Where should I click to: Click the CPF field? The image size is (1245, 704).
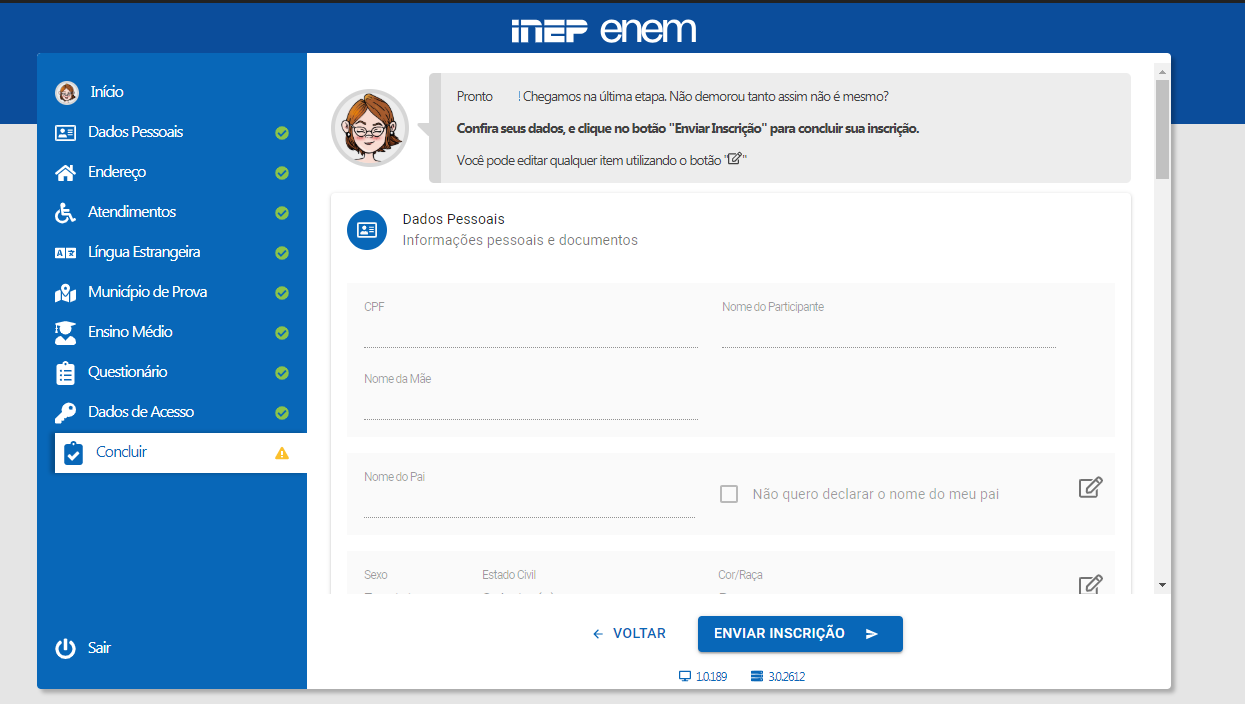pos(530,336)
